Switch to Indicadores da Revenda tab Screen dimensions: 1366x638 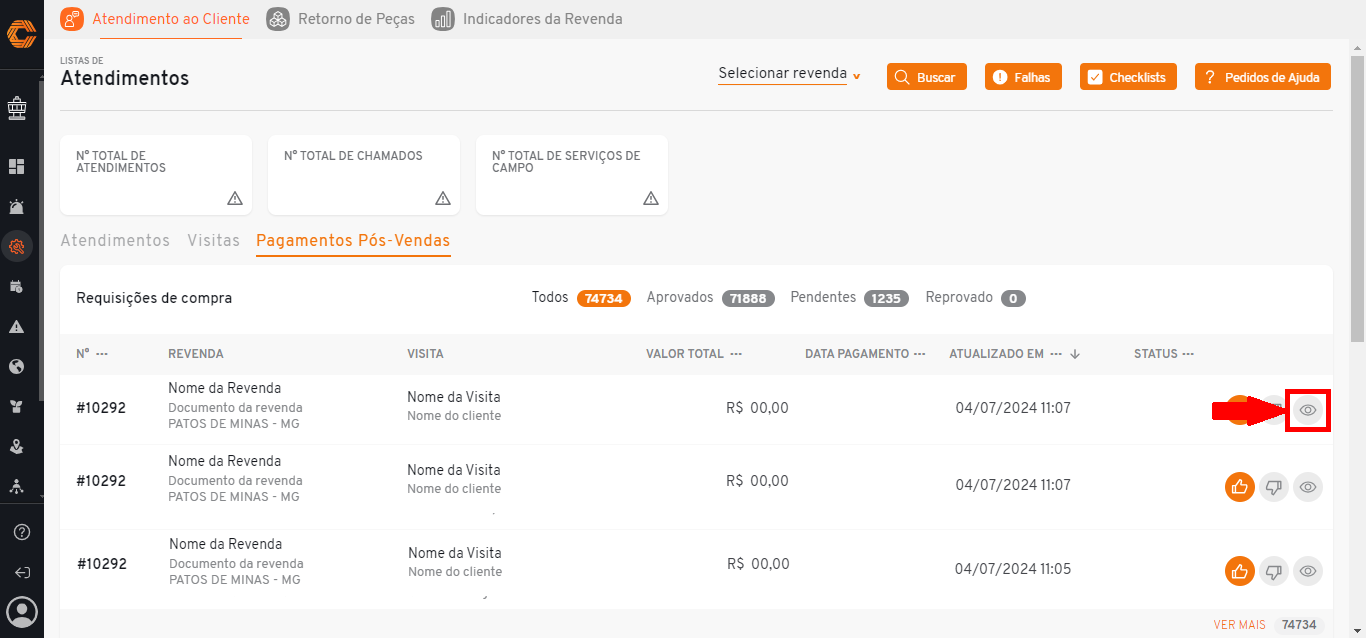point(527,19)
